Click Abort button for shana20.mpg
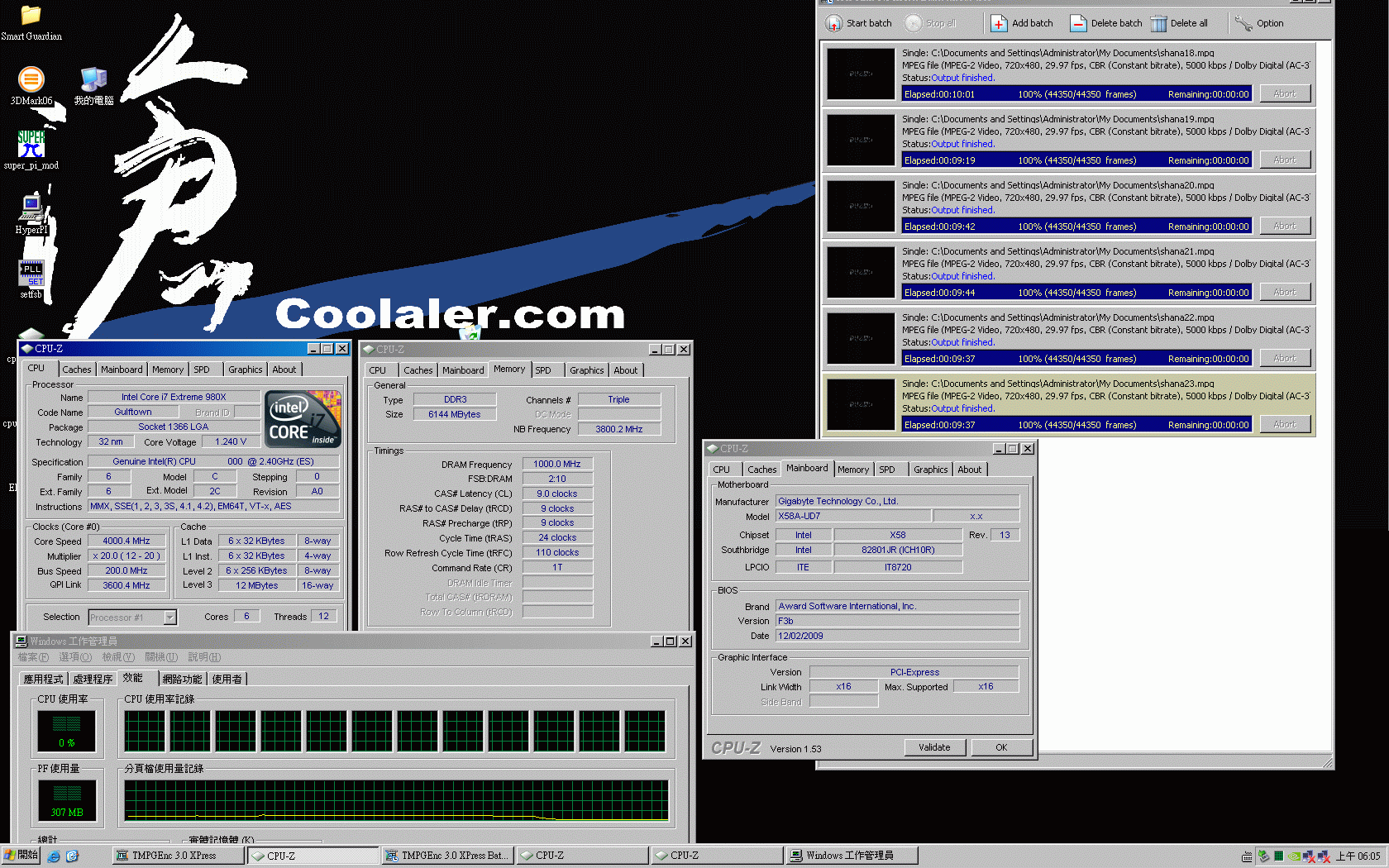This screenshot has height=868, width=1389. (1285, 226)
